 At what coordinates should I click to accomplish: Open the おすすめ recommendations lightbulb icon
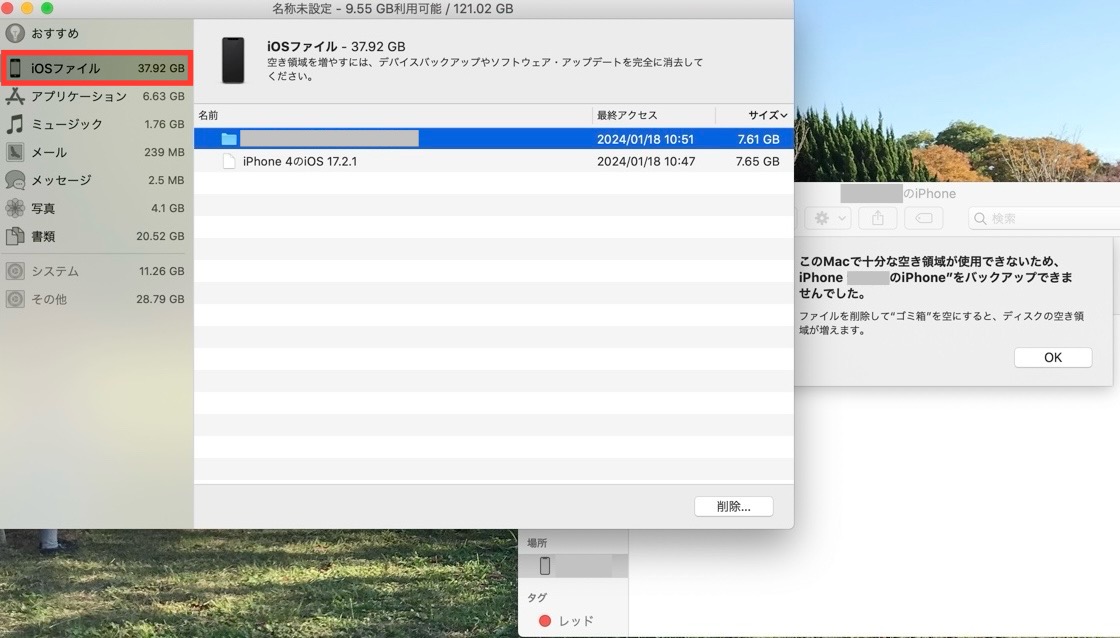tap(14, 32)
